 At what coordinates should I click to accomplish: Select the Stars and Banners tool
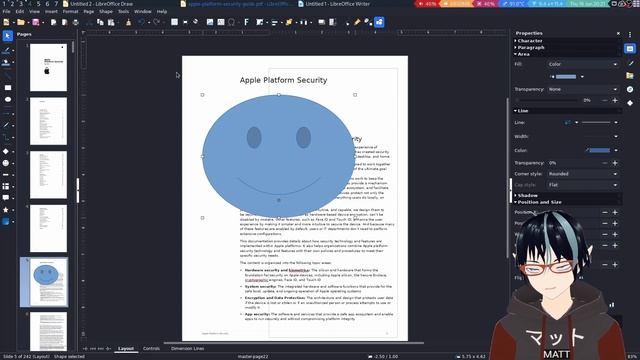coord(6,210)
